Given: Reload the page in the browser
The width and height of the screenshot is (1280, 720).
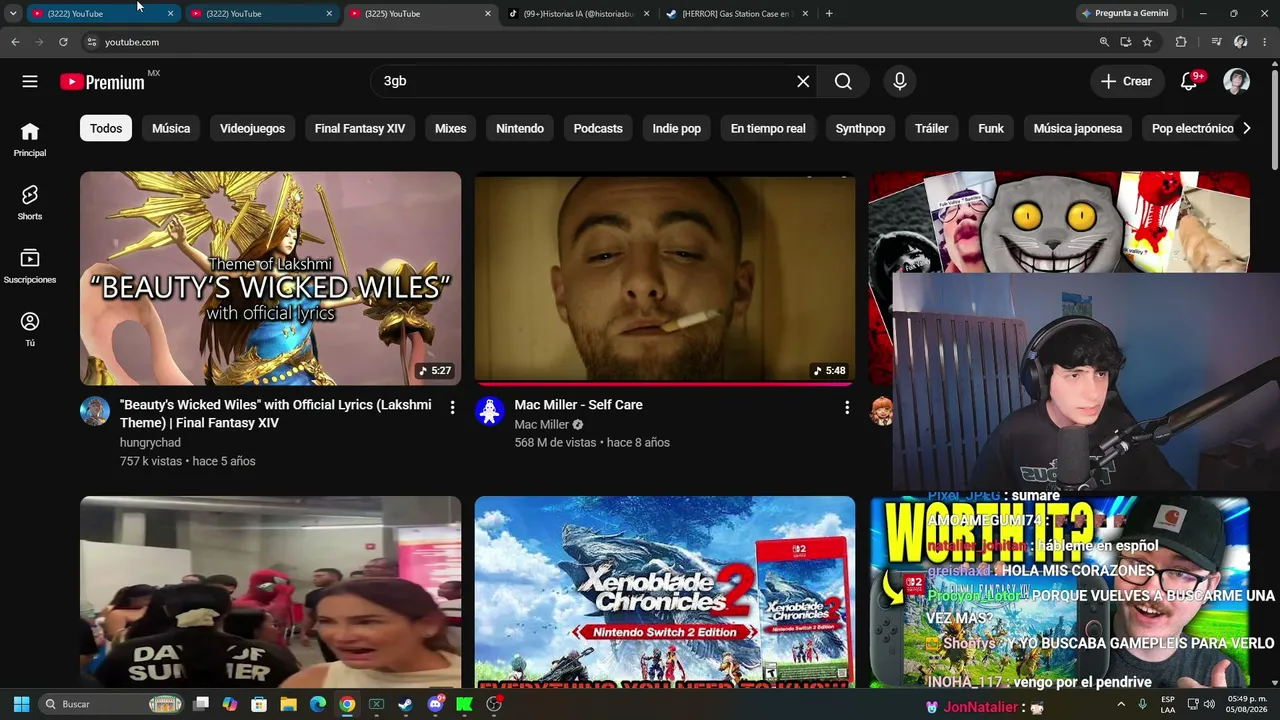Looking at the screenshot, I should click(x=63, y=42).
